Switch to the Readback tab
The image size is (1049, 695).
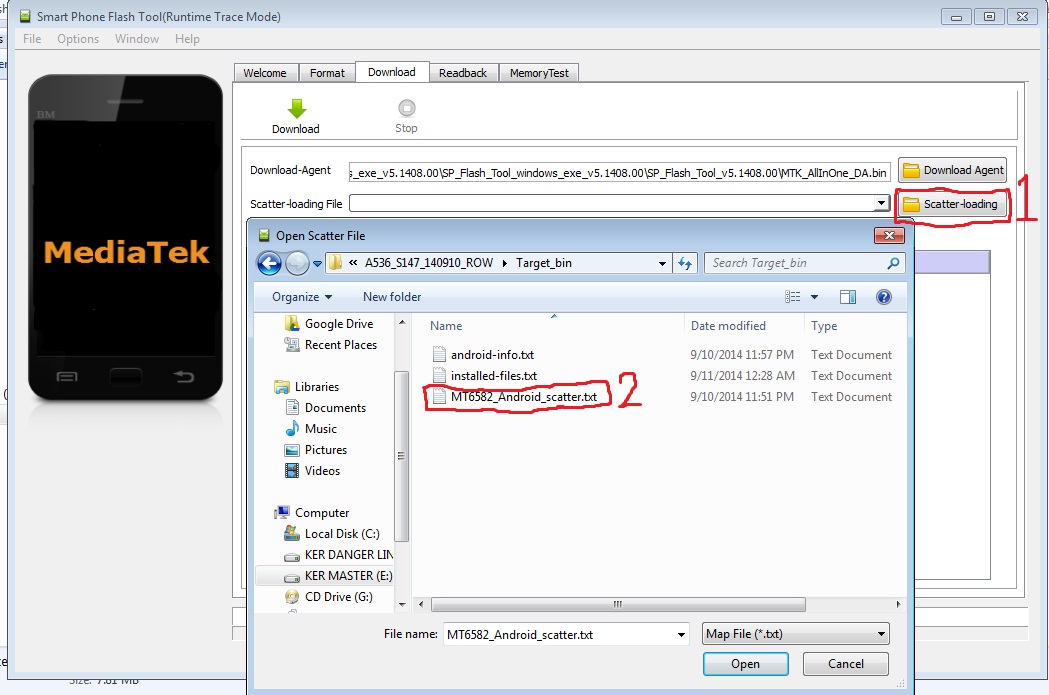pyautogui.click(x=463, y=73)
